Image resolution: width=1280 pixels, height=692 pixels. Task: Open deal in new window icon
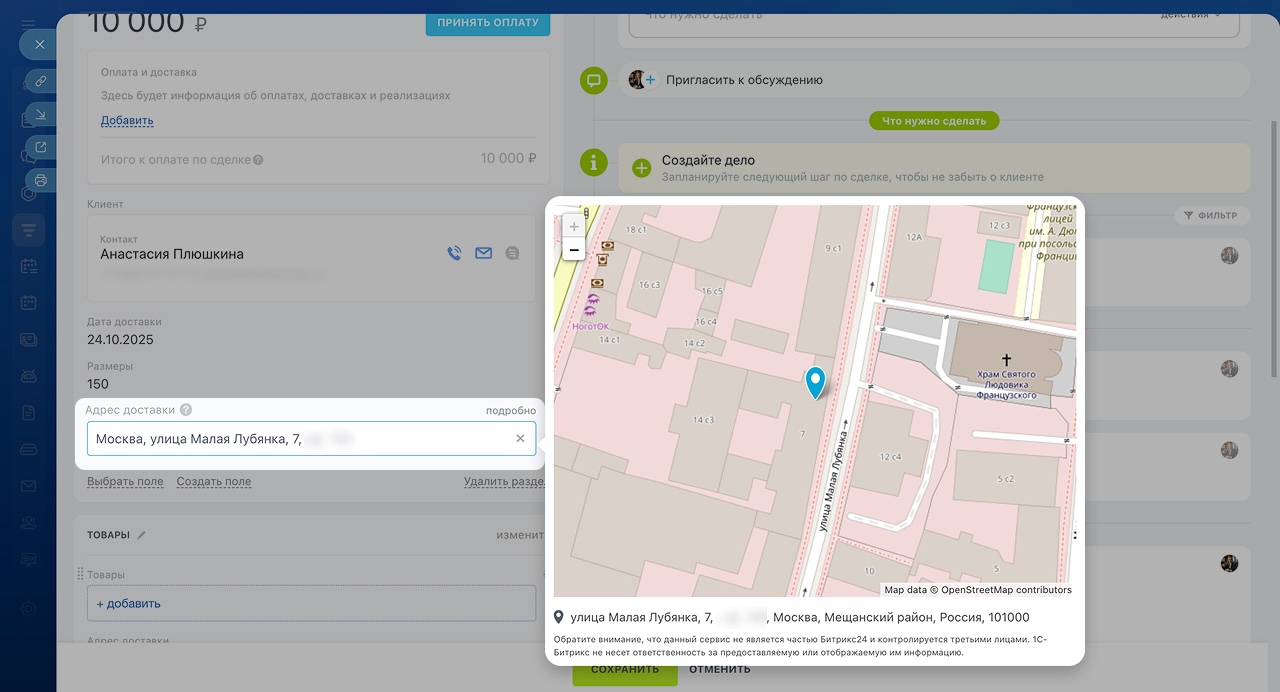40,147
